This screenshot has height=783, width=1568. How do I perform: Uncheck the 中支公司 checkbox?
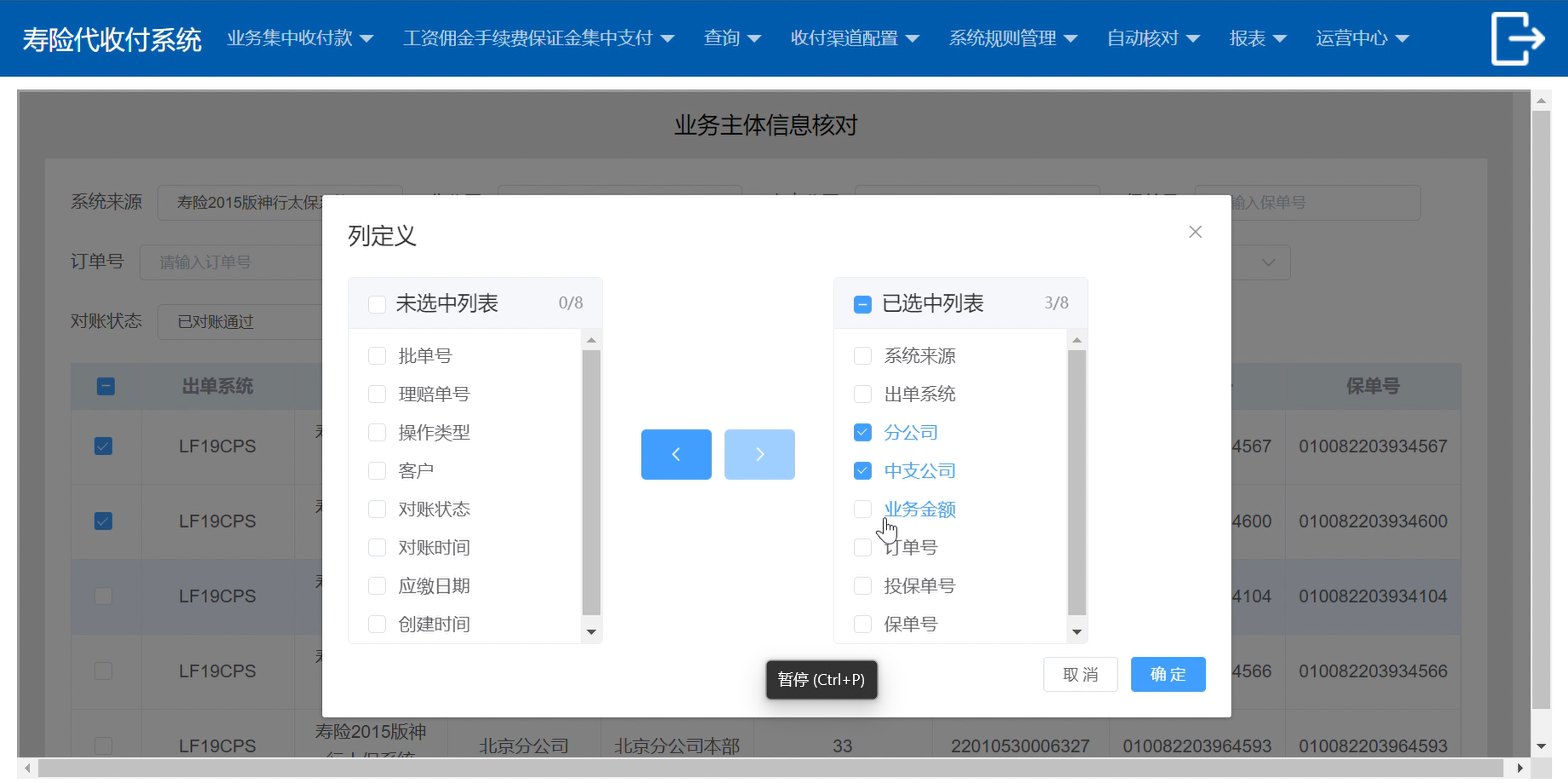point(862,471)
